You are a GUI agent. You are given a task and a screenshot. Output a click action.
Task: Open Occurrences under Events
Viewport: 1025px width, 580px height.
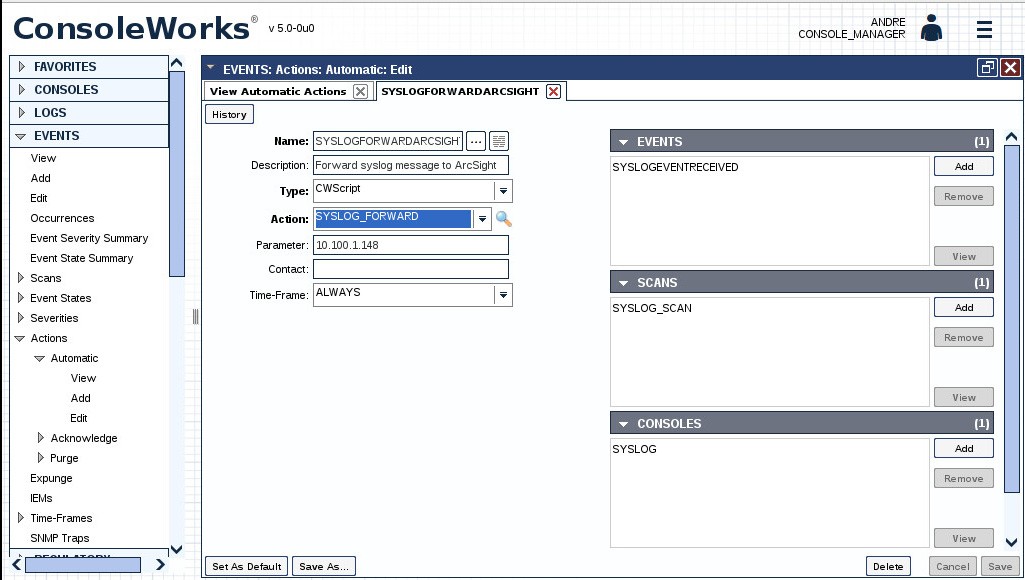click(x=62, y=218)
